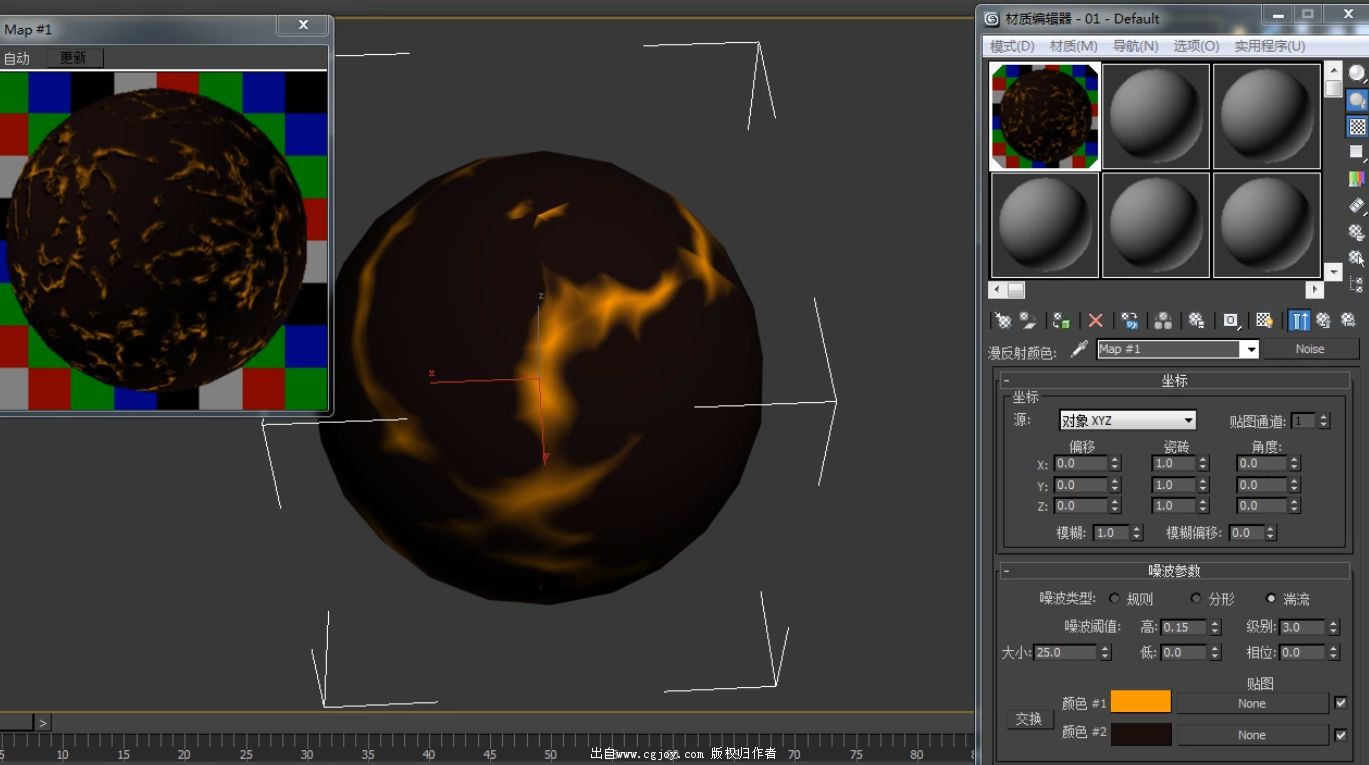Viewport: 1369px width, 765px height.
Task: Click the Material ID Channel icon
Action: (1197, 321)
